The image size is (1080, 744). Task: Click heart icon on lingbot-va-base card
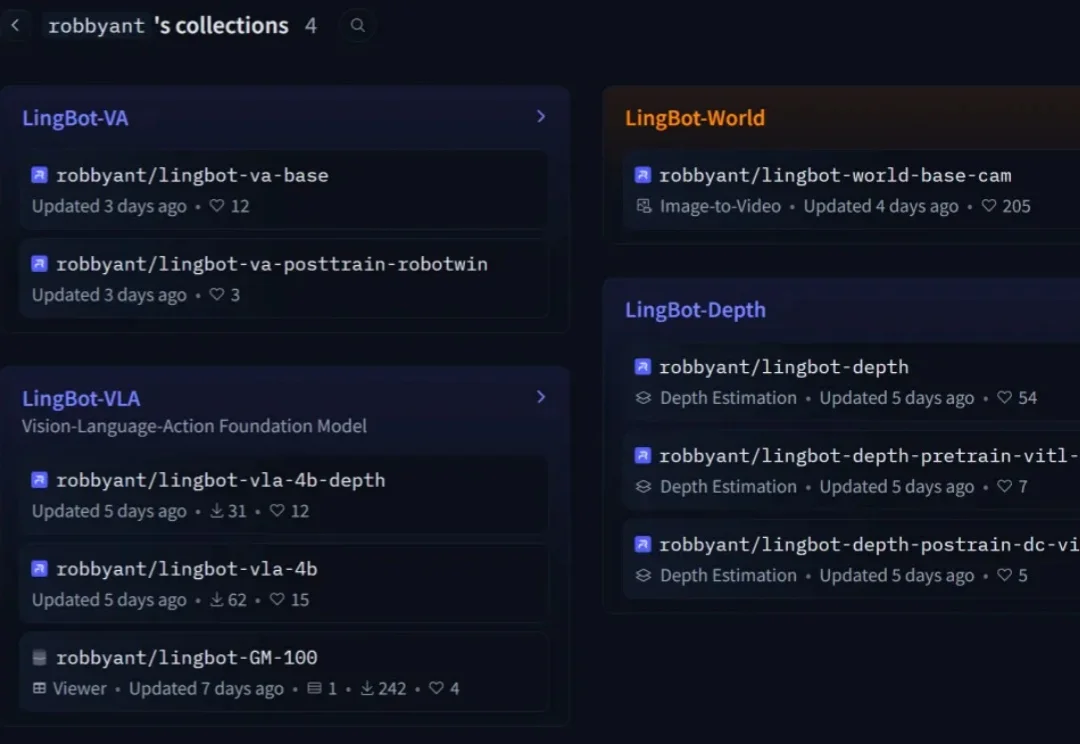[217, 206]
